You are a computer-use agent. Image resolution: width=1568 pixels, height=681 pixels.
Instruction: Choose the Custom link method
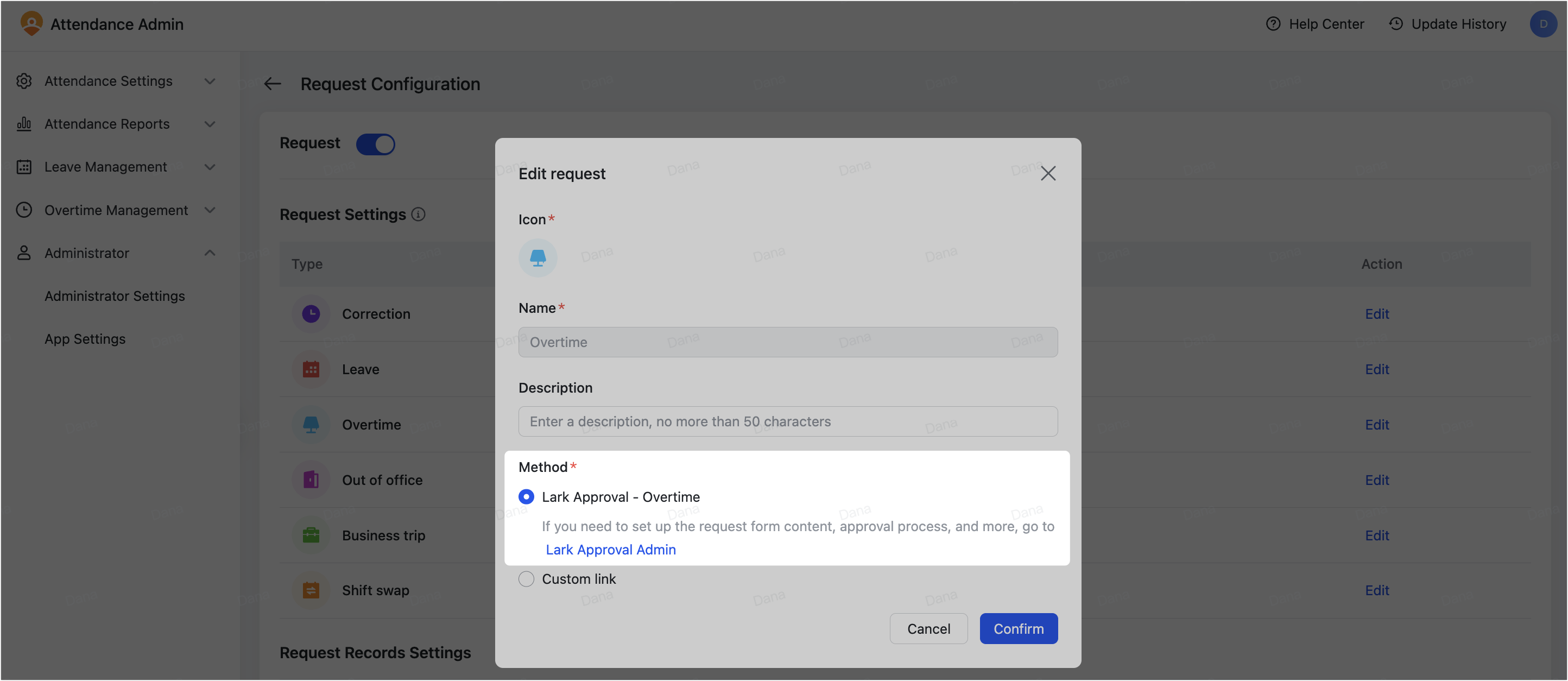coord(526,579)
